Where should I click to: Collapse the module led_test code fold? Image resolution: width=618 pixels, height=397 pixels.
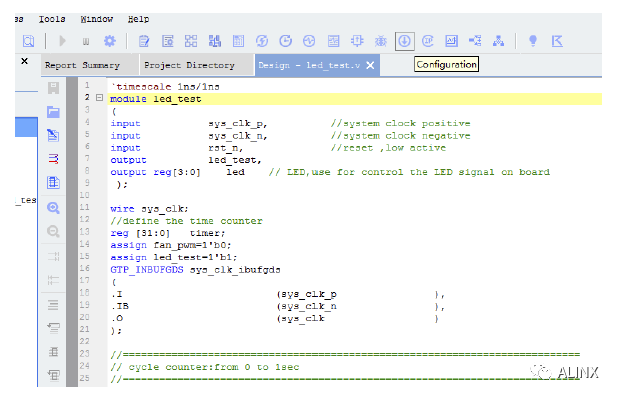[100, 97]
